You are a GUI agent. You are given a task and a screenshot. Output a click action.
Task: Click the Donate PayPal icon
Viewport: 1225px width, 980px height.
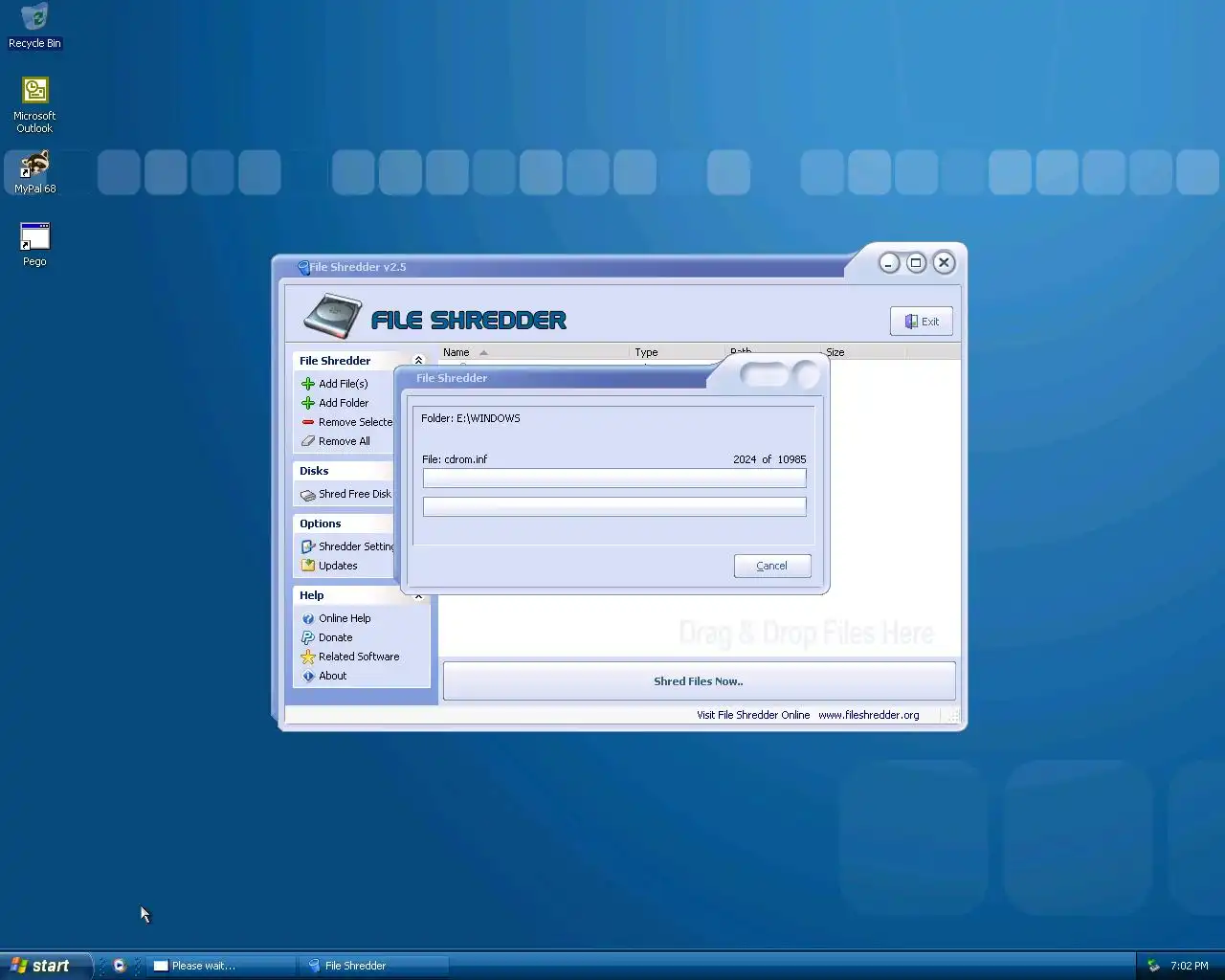(308, 637)
